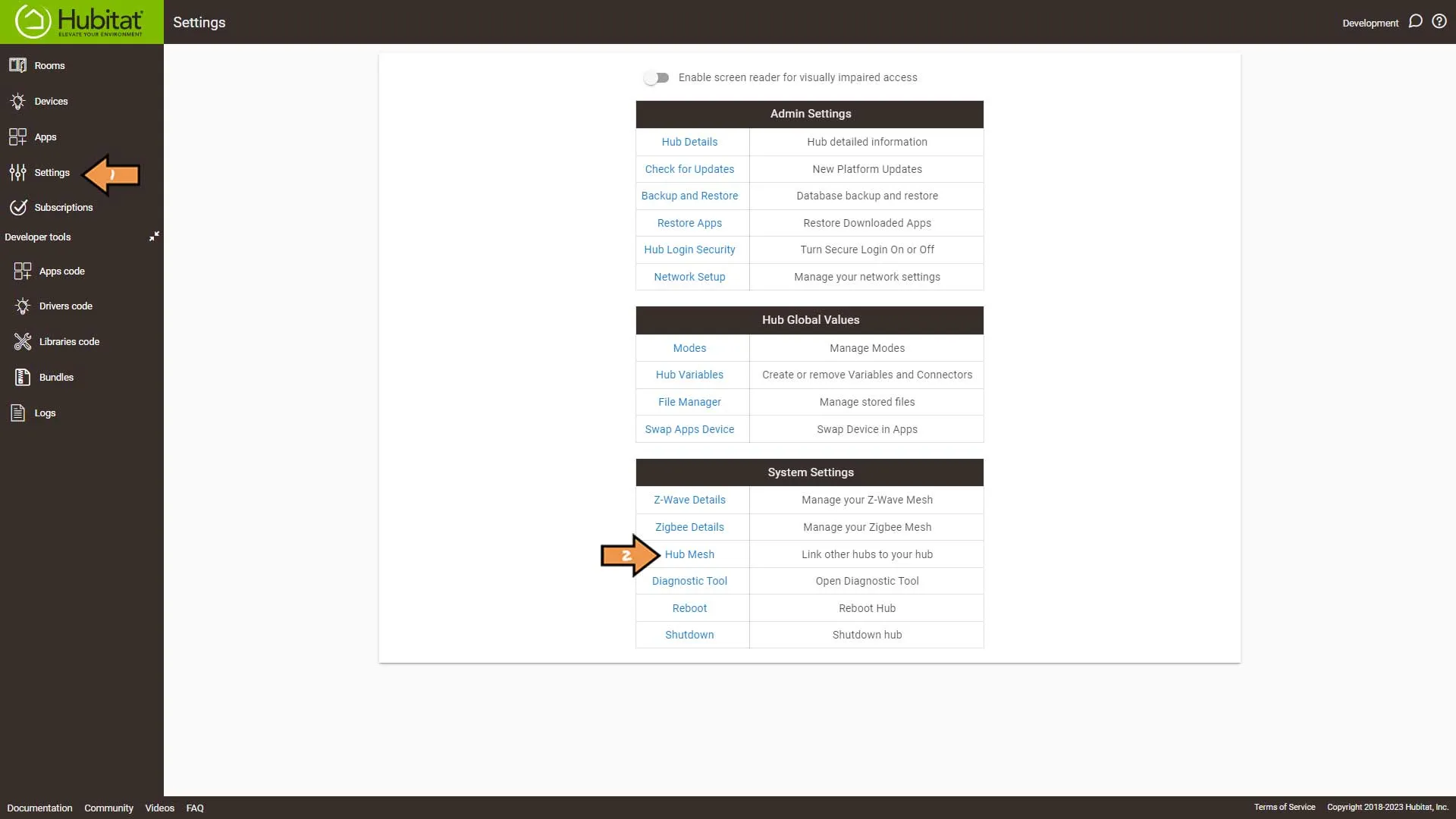1456x819 pixels.
Task: Click the Devices icon in sidebar
Action: (18, 100)
